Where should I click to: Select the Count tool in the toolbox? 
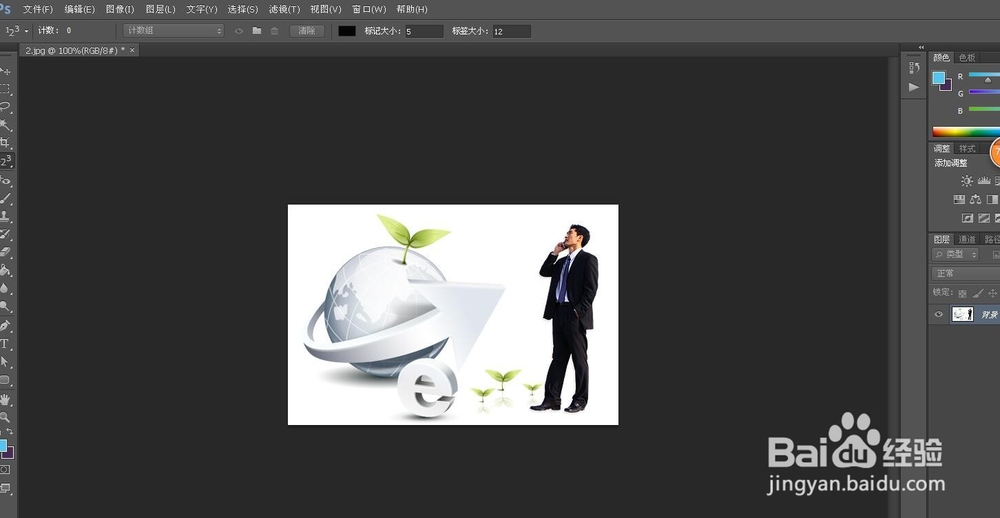point(5,160)
